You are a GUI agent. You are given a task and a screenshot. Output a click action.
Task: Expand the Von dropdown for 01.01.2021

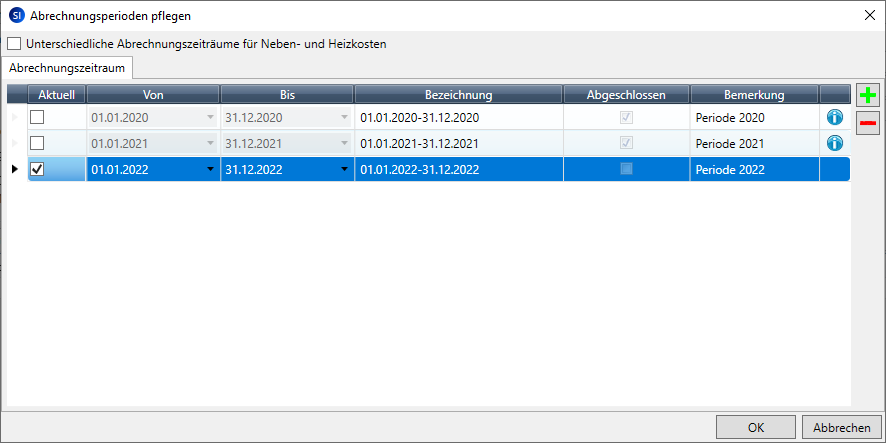pos(210,143)
